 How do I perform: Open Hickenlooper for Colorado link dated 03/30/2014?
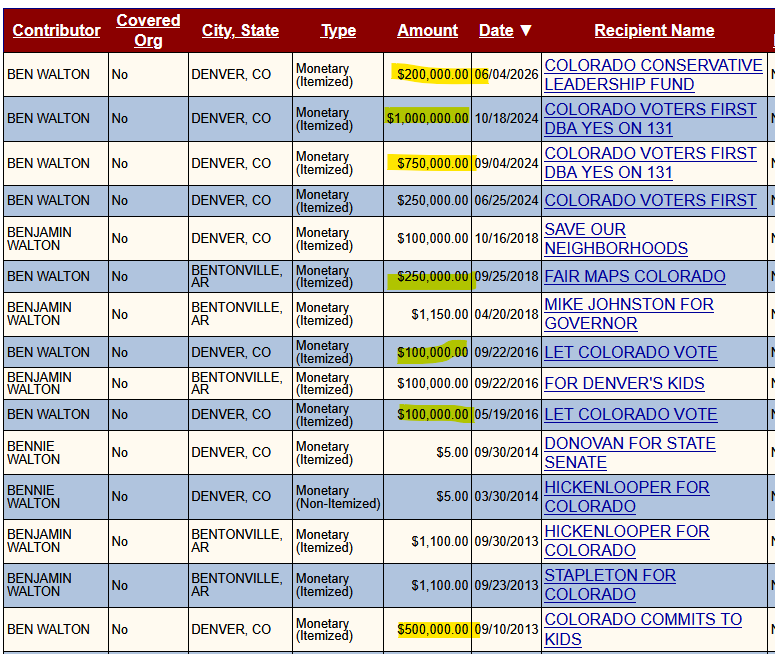(x=627, y=497)
